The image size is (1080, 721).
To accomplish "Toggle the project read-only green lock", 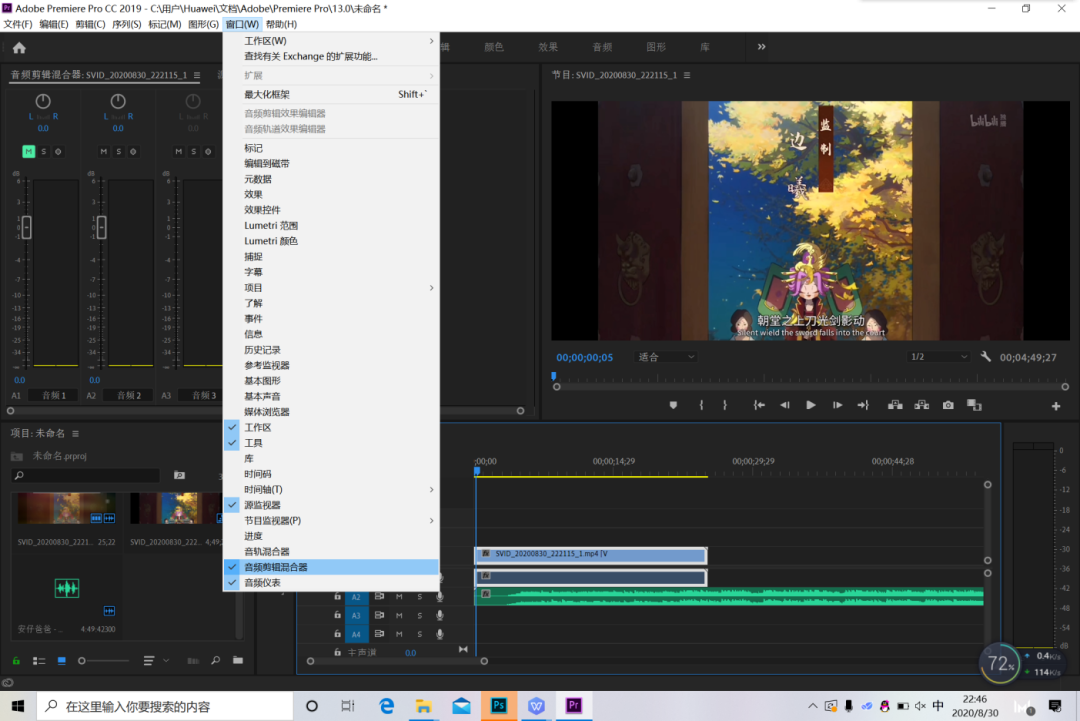I will (16, 660).
